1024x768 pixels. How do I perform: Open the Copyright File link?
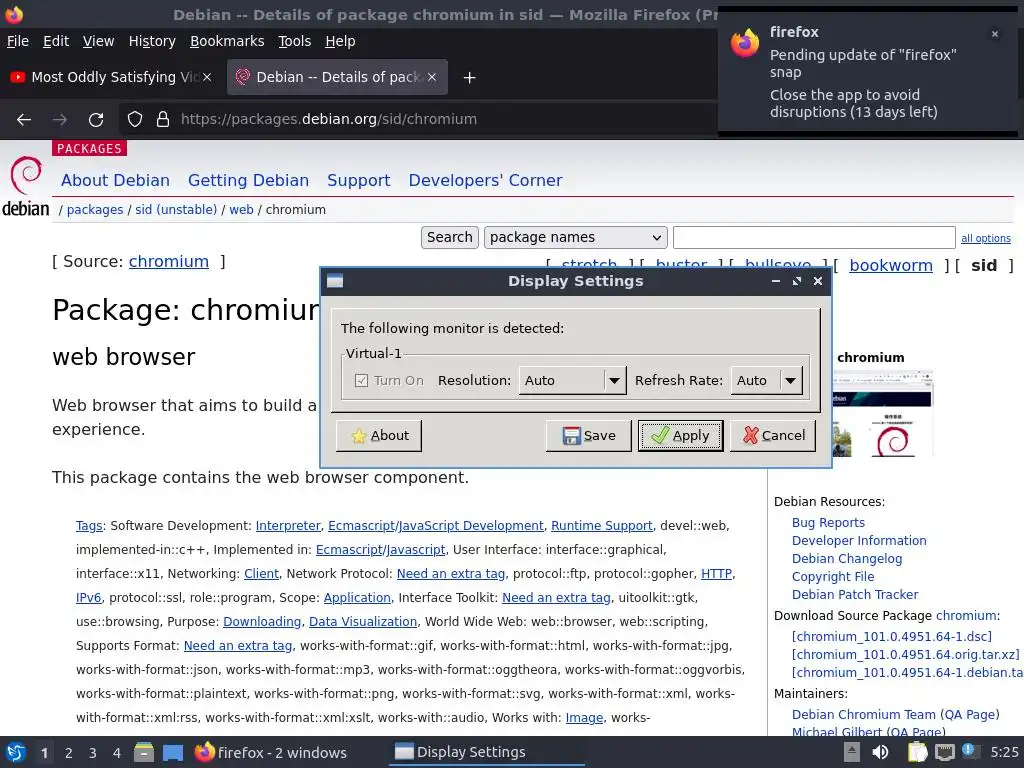(x=833, y=577)
